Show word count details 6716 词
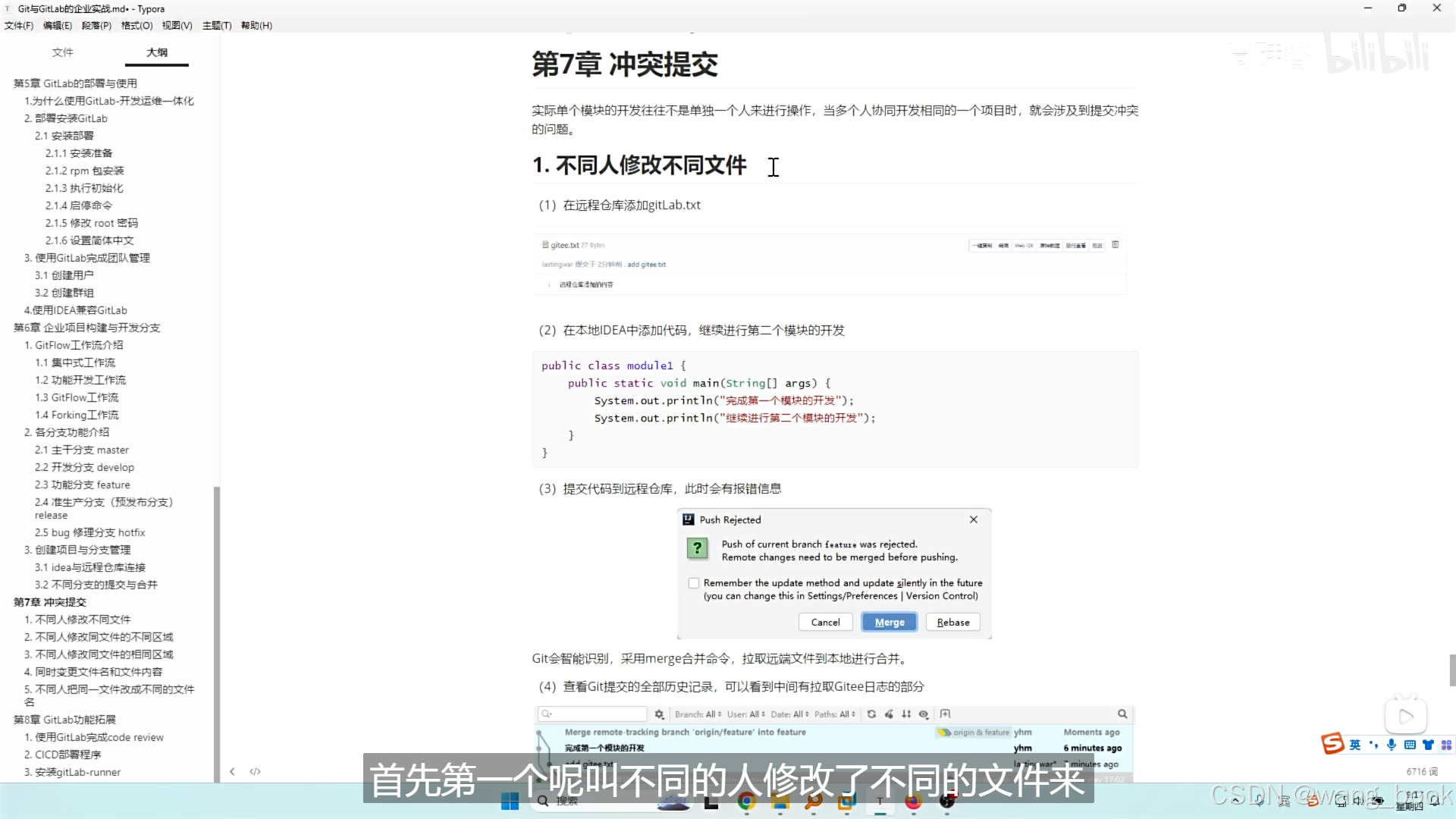The height and width of the screenshot is (819, 1456). (x=1422, y=771)
